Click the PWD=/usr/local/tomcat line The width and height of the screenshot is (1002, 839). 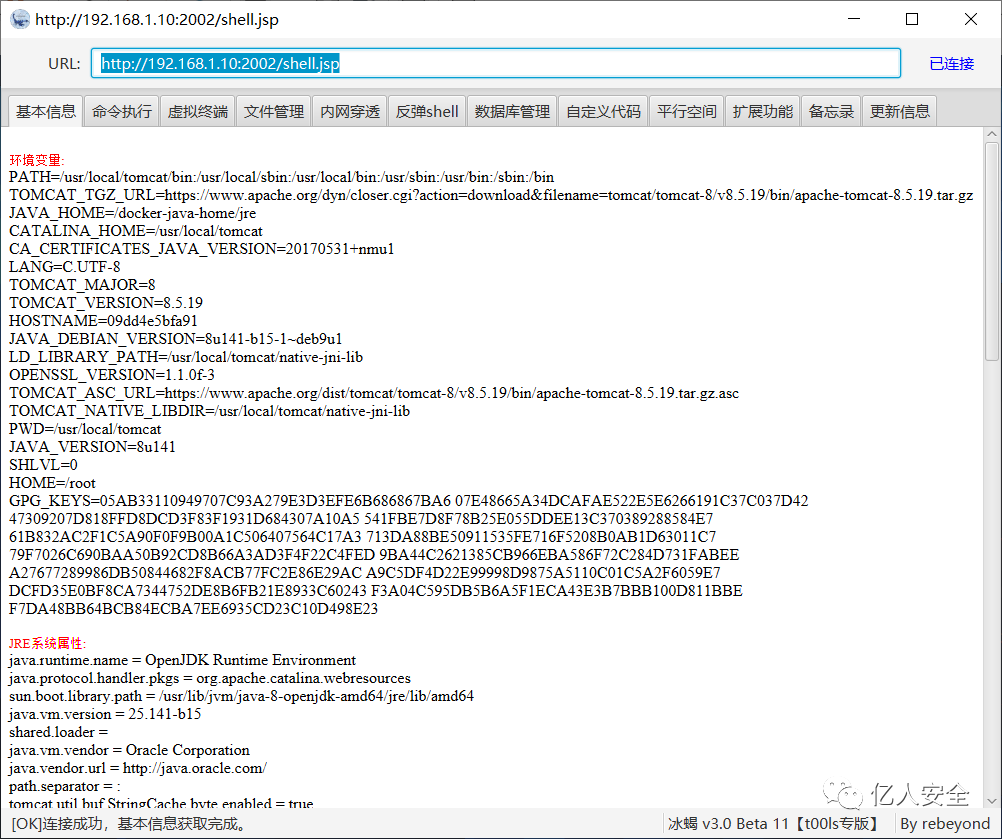[85, 429]
